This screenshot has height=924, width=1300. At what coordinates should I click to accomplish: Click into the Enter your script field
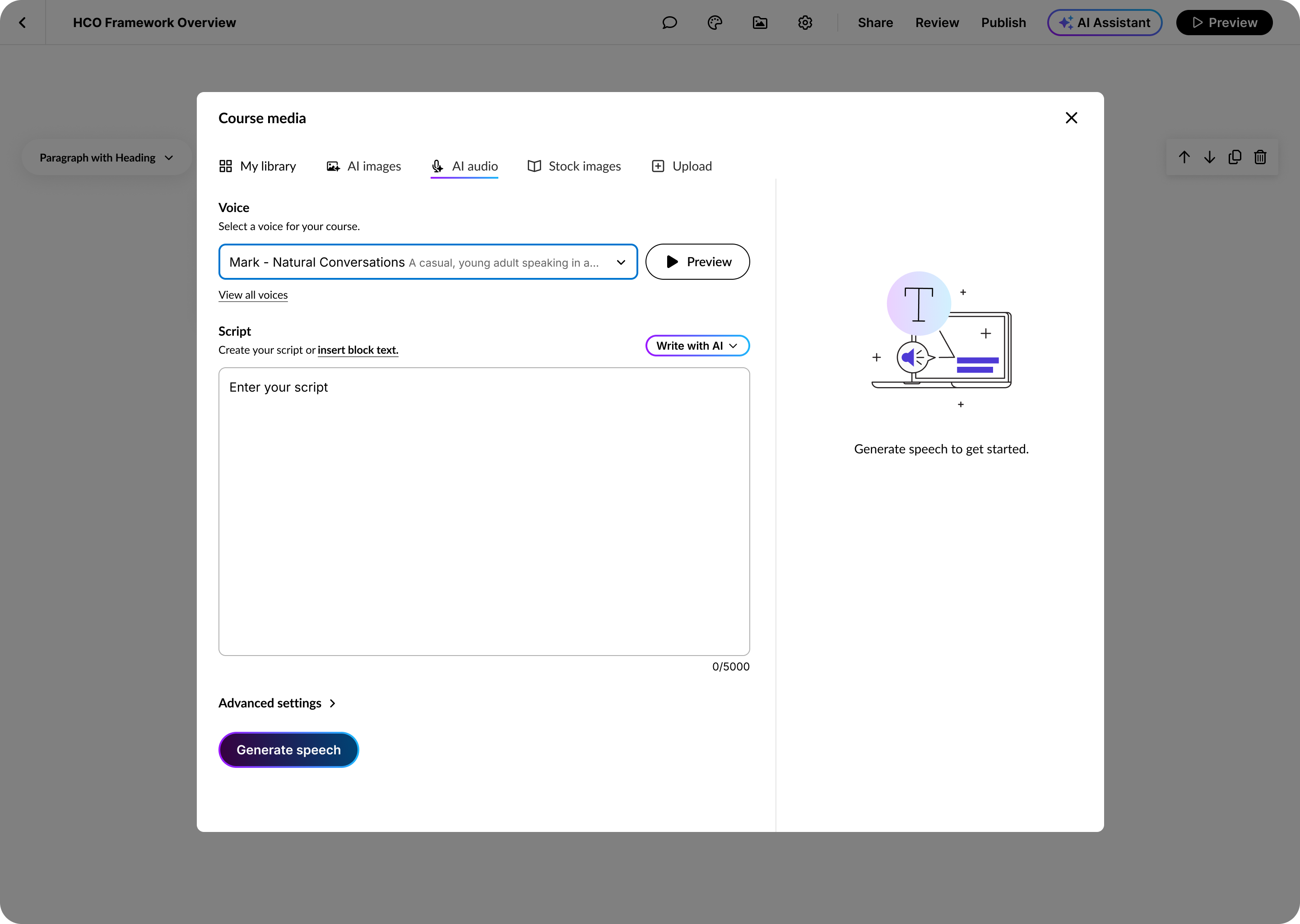[484, 511]
